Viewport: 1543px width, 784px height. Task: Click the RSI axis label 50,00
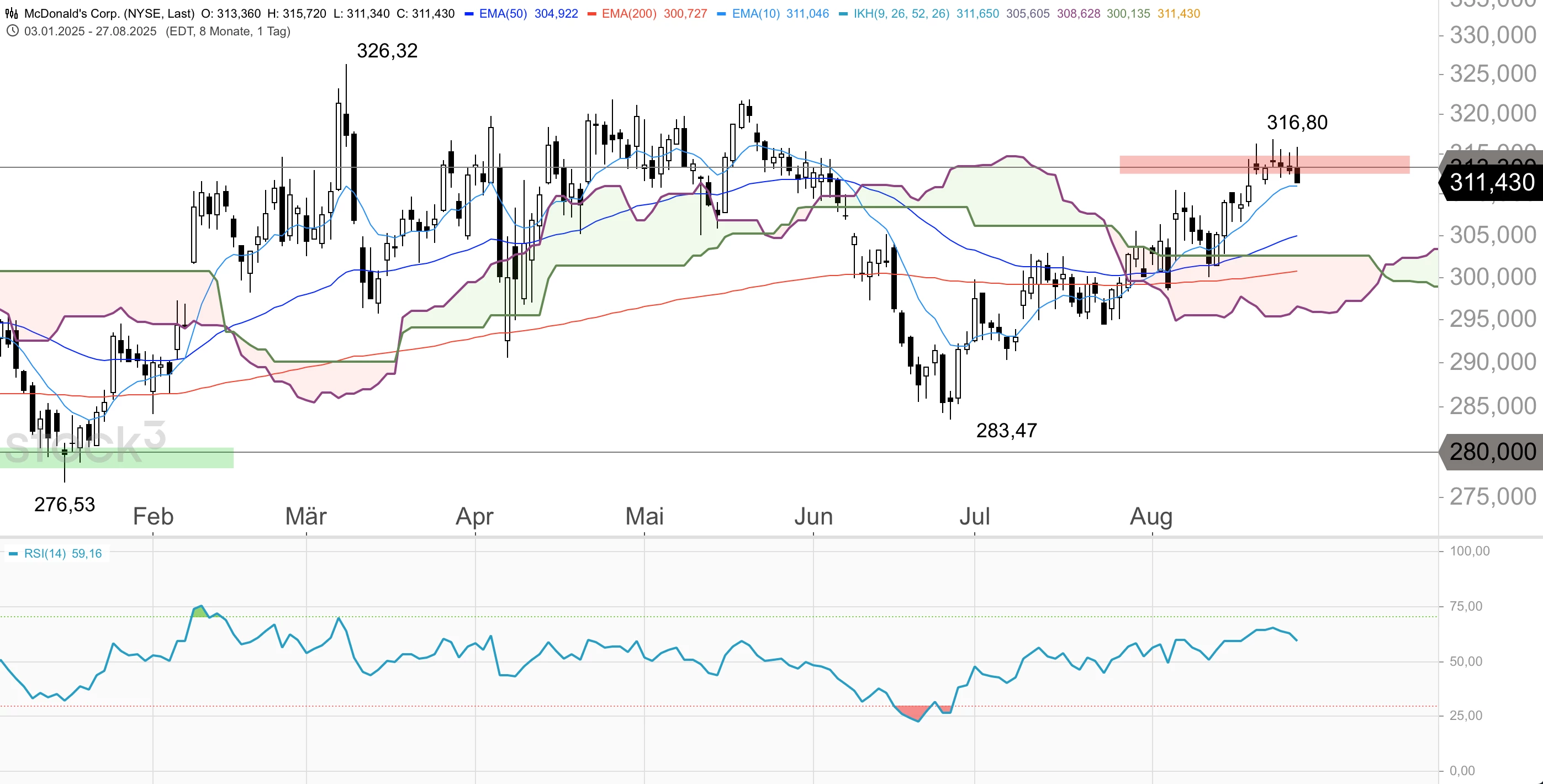(1466, 661)
